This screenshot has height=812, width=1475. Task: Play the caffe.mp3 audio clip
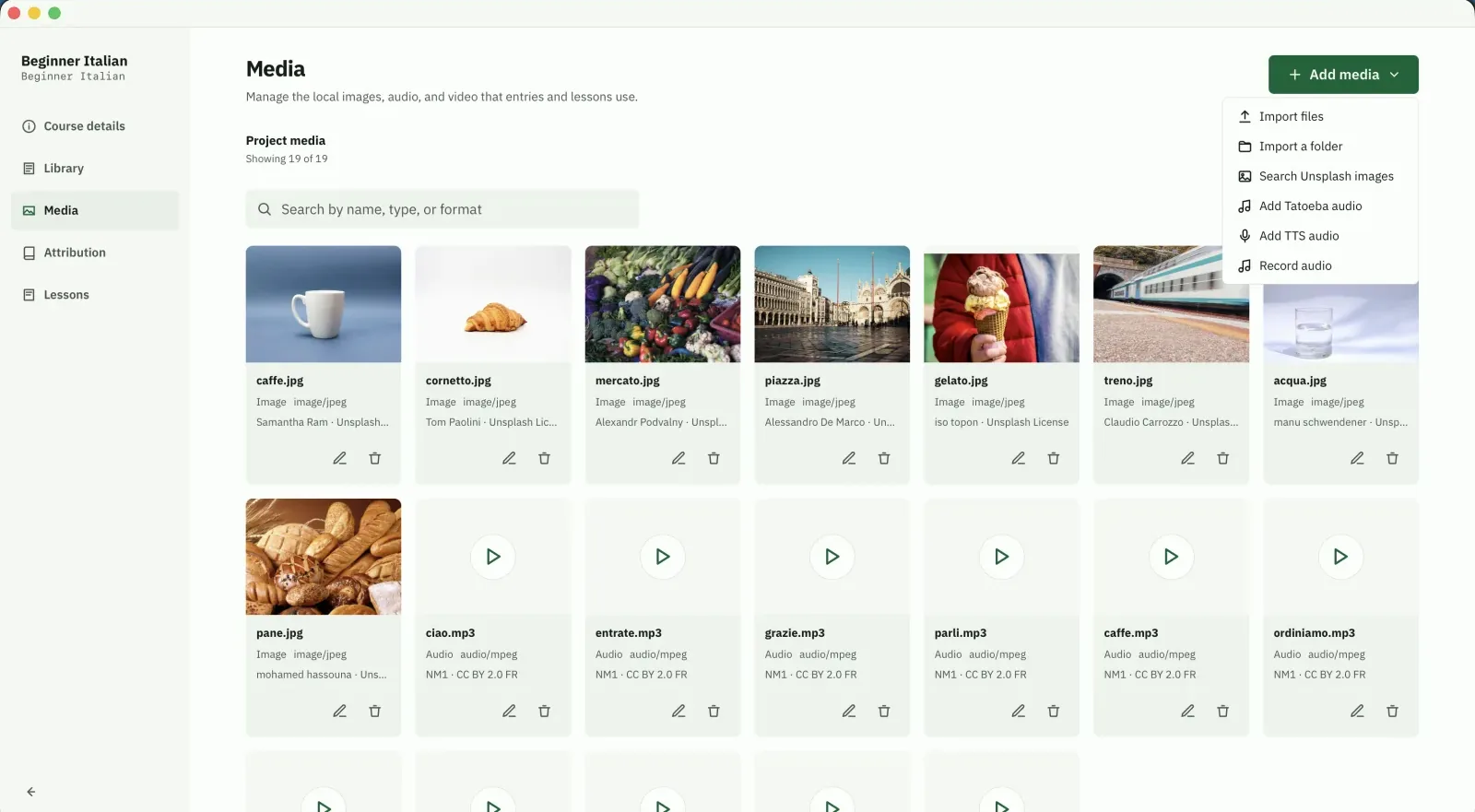click(1172, 557)
